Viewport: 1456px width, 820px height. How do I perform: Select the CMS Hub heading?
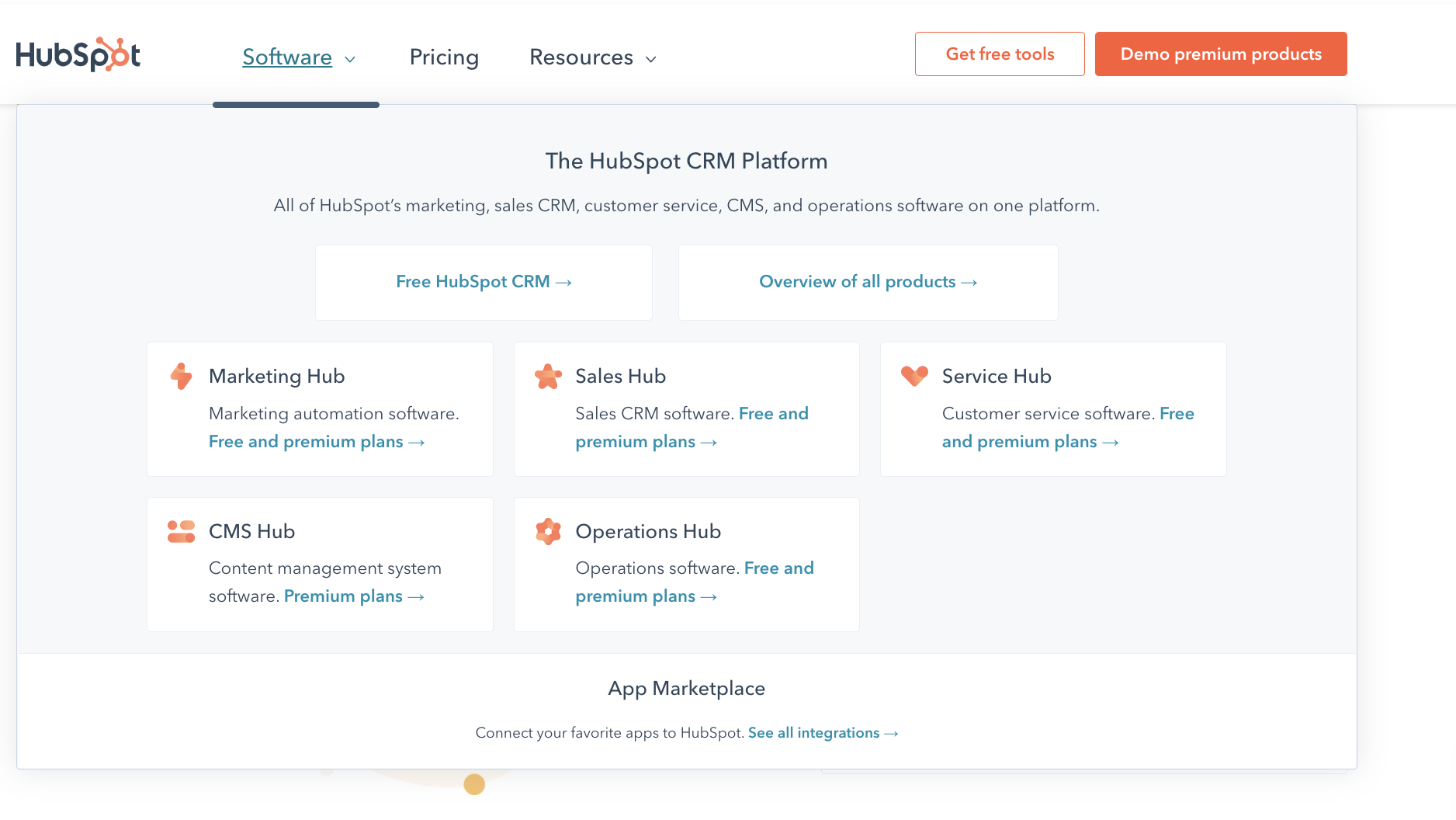(251, 531)
